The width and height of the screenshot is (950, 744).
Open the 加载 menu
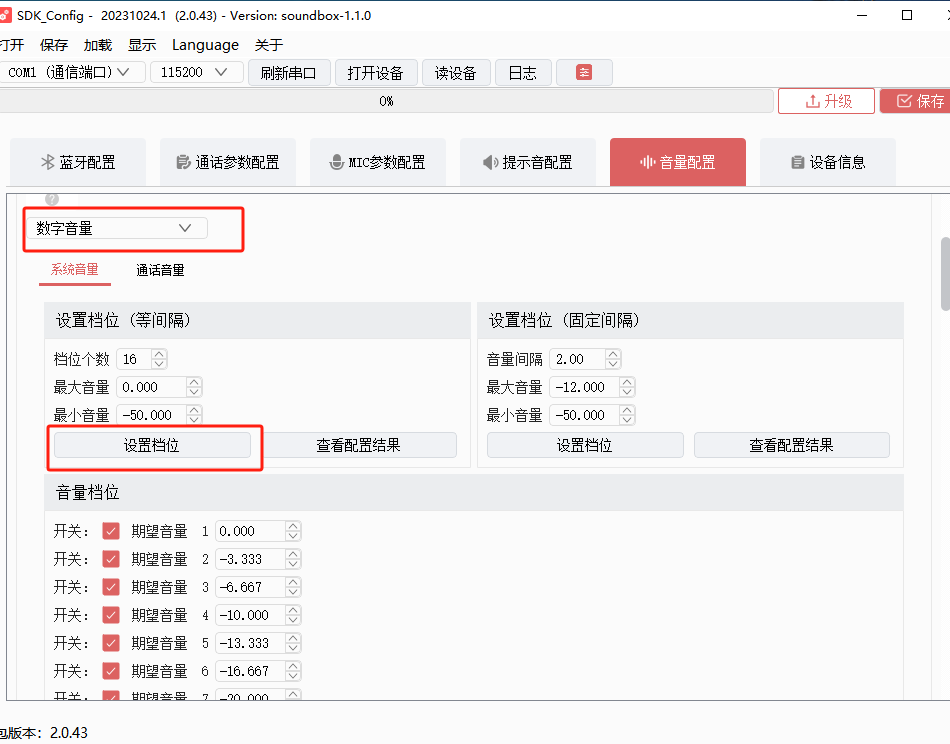98,45
